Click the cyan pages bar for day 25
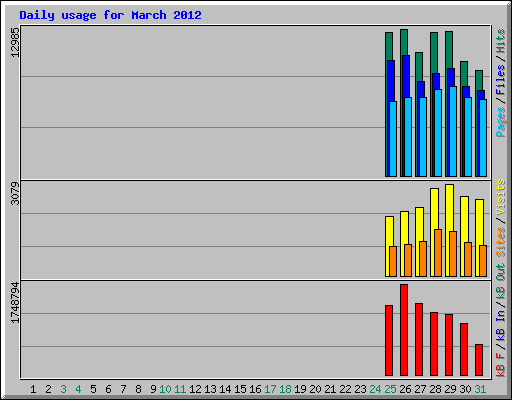The width and height of the screenshot is (512, 400). pos(393,139)
